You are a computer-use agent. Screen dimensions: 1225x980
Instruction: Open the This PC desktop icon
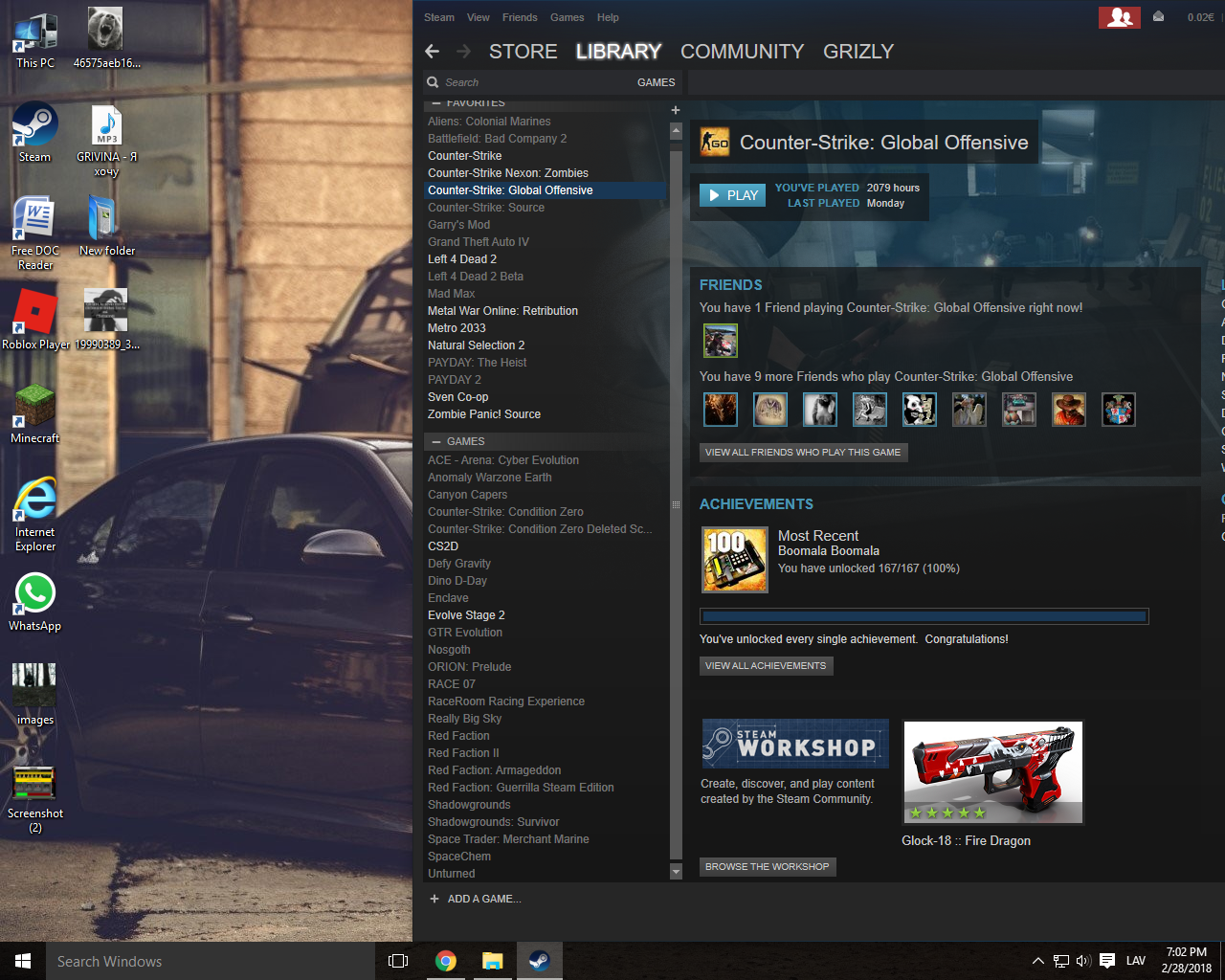34,38
